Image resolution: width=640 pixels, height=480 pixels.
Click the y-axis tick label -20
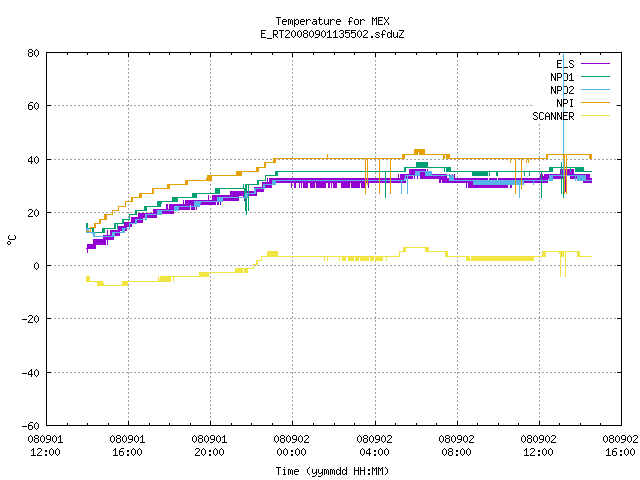pyautogui.click(x=31, y=319)
